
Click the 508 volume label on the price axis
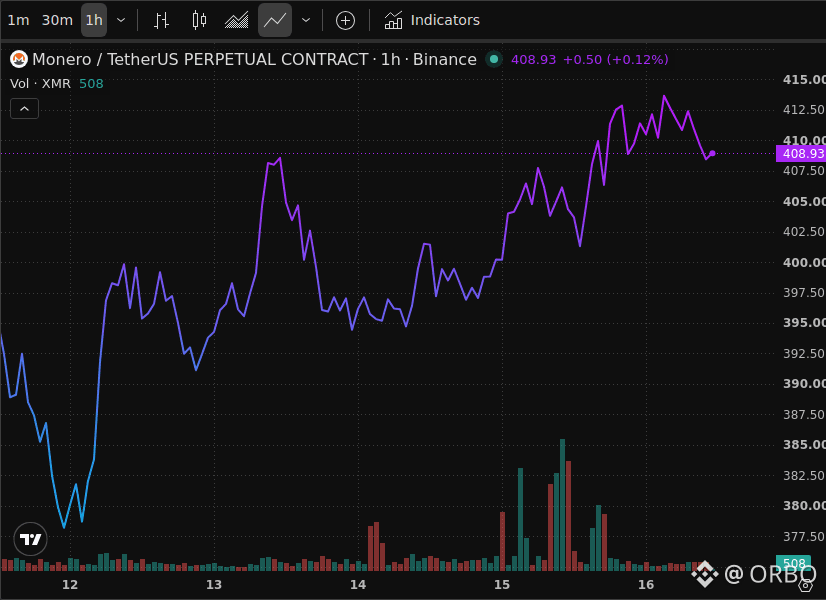794,563
